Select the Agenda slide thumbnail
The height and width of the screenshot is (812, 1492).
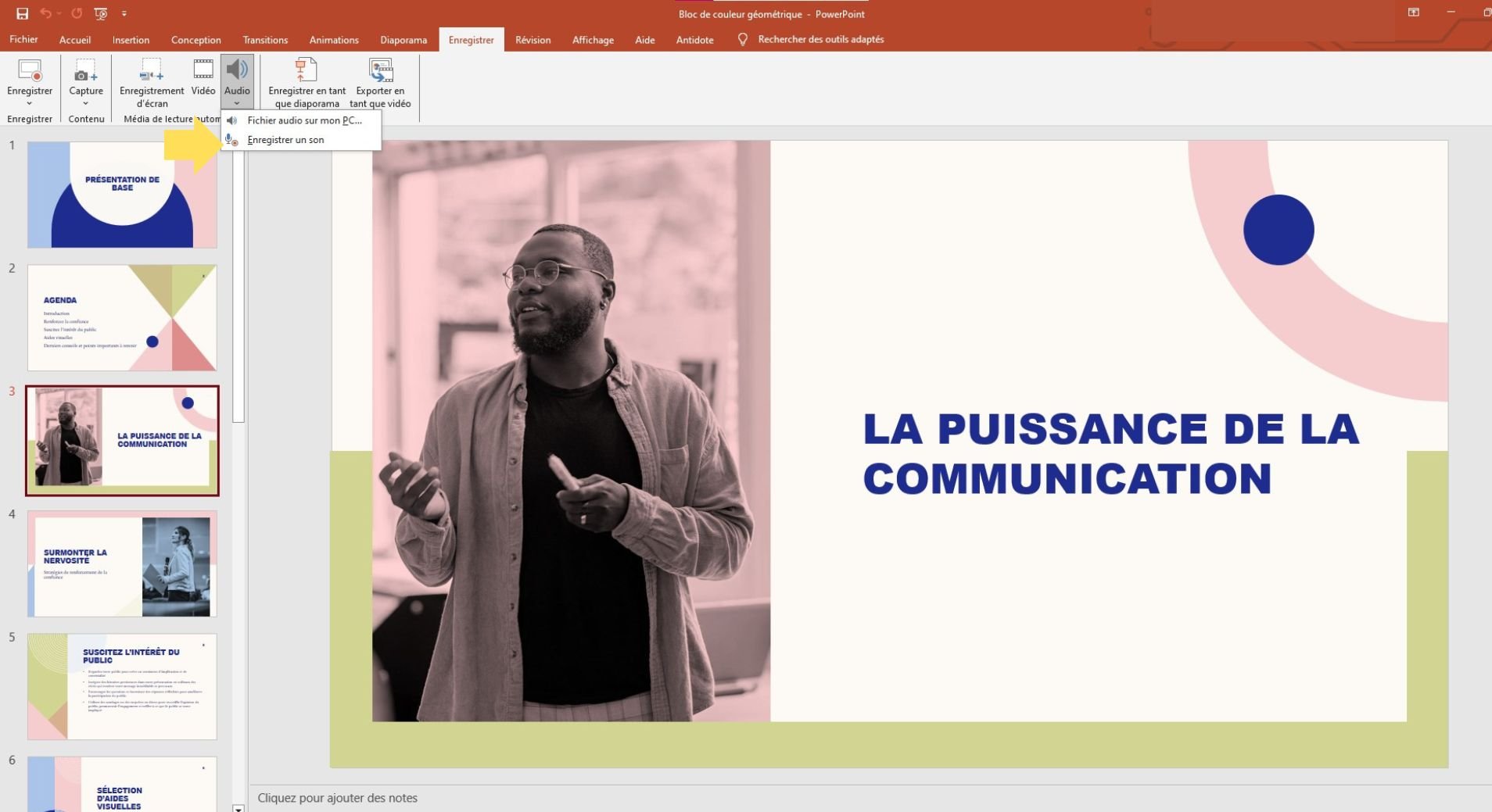[x=122, y=317]
